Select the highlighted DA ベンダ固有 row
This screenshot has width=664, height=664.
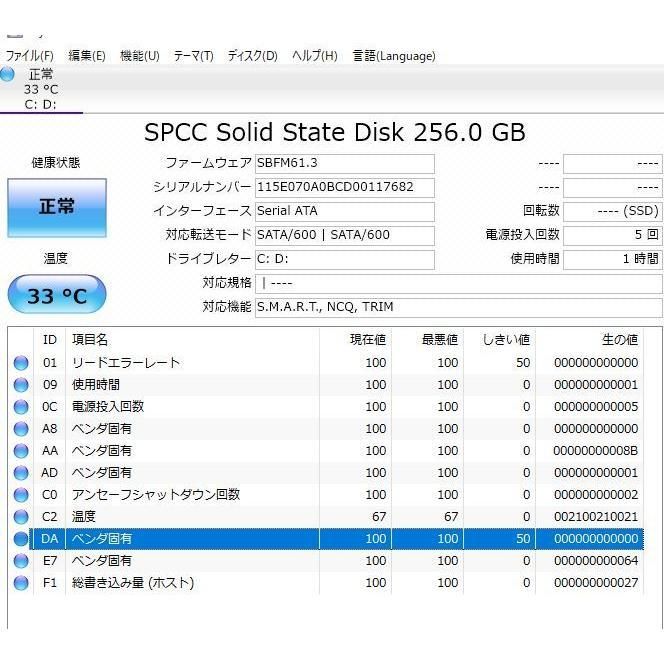coord(326,539)
